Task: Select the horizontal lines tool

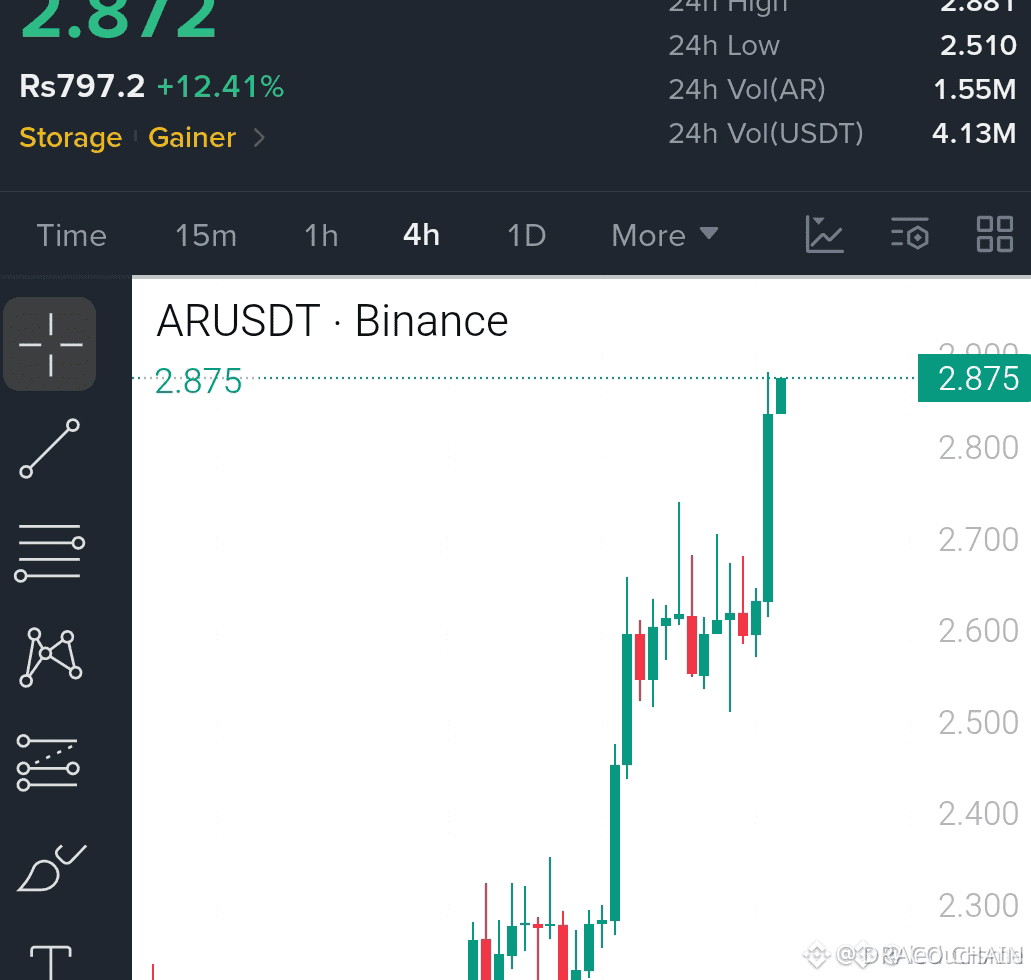Action: click(x=50, y=553)
